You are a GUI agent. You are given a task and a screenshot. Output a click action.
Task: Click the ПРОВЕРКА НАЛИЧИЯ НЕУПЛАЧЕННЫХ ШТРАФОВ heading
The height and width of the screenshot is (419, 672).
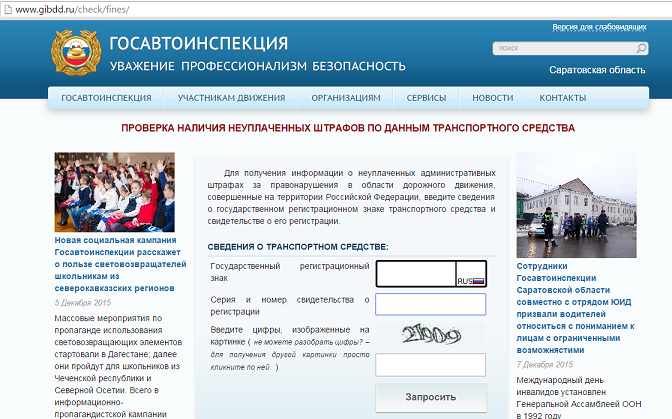coord(348,128)
